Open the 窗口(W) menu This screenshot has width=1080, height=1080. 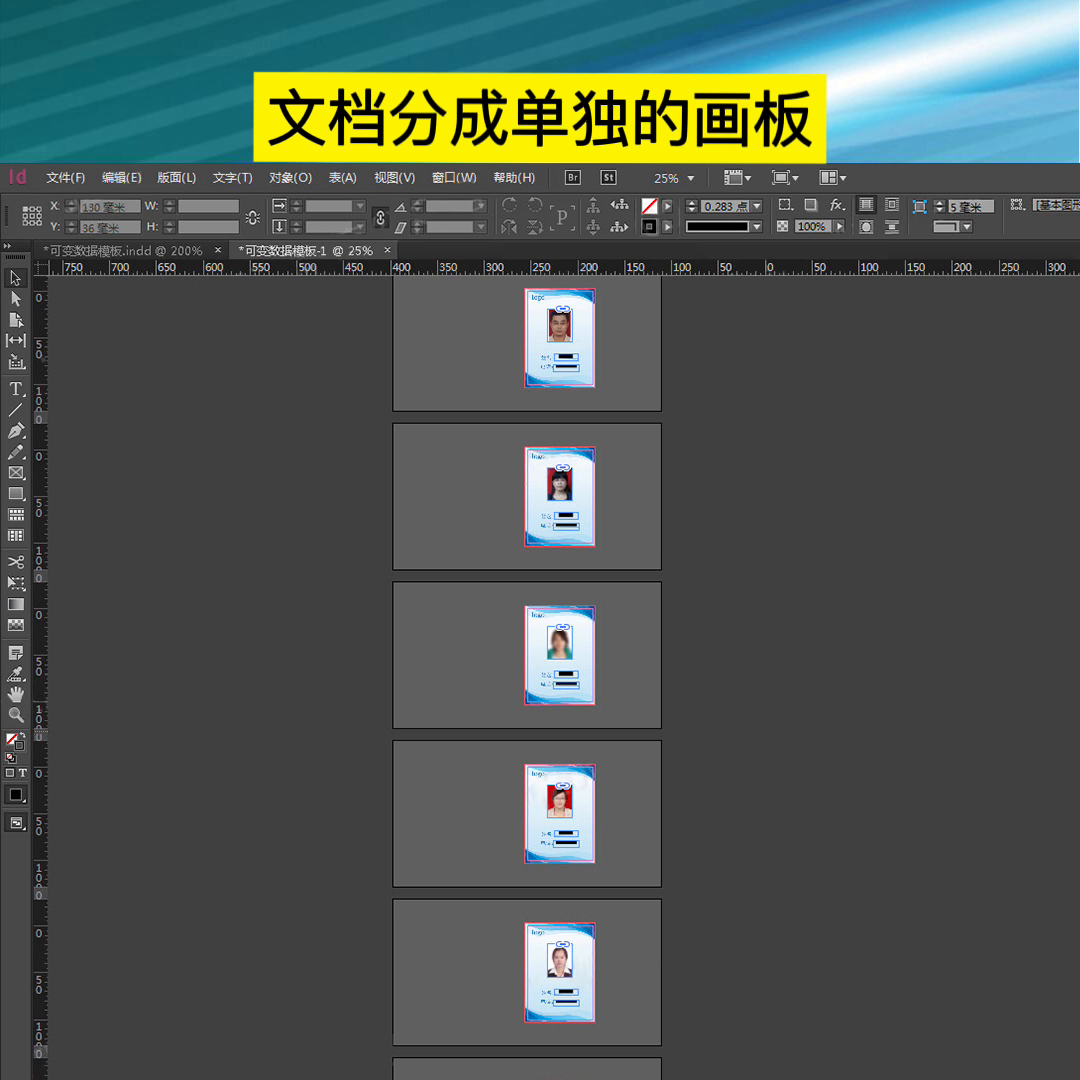point(454,178)
